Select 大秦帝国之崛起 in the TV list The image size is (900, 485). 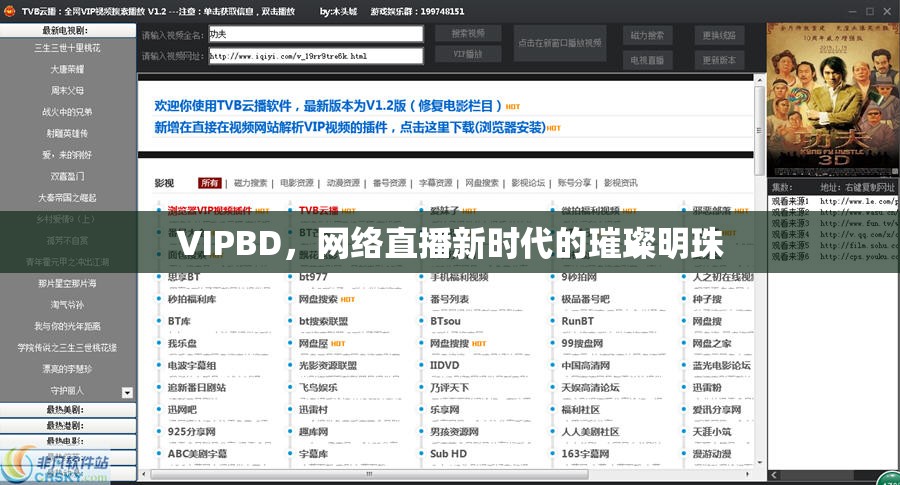point(67,197)
